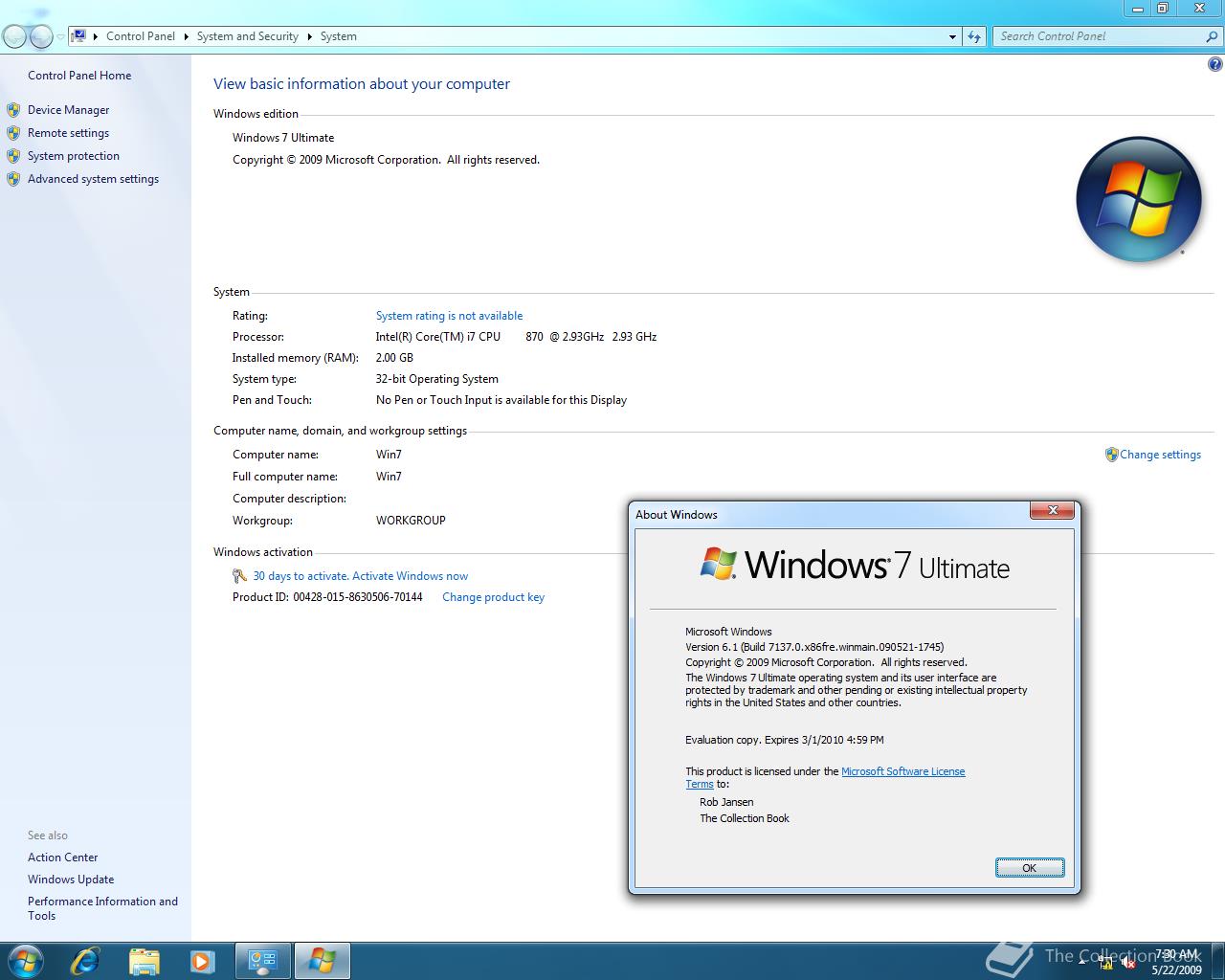Open Action Center link

(62, 857)
